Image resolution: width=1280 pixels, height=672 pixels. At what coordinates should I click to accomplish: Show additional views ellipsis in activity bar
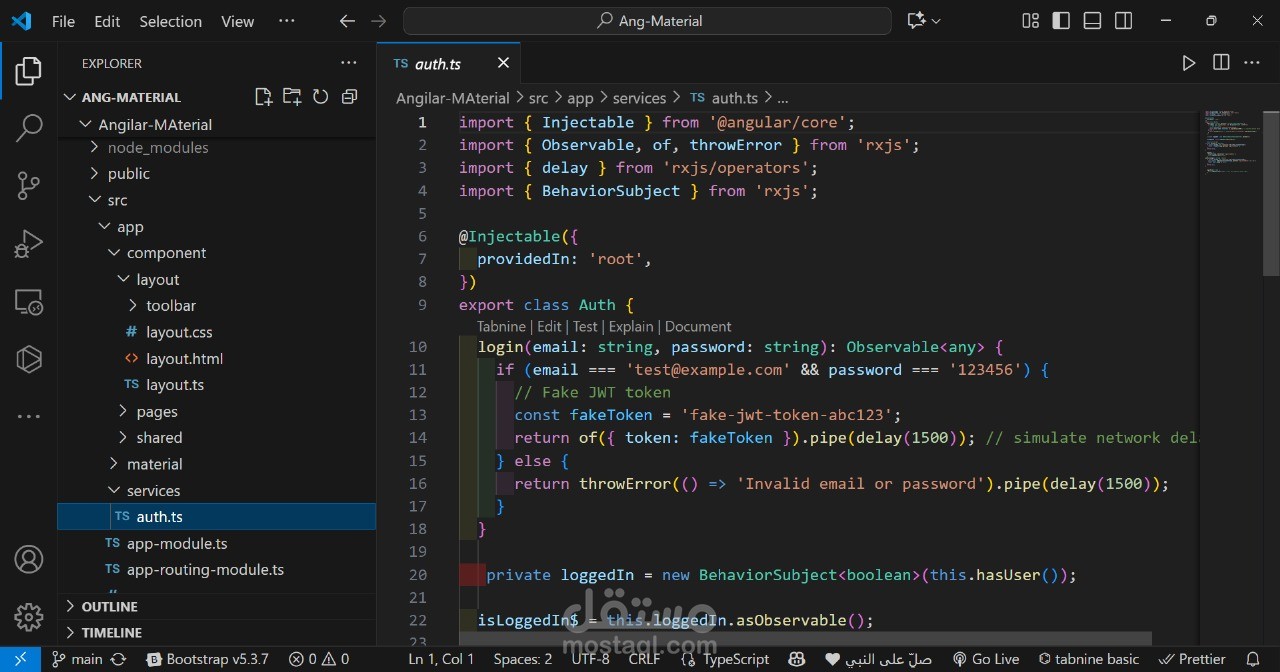click(x=28, y=416)
